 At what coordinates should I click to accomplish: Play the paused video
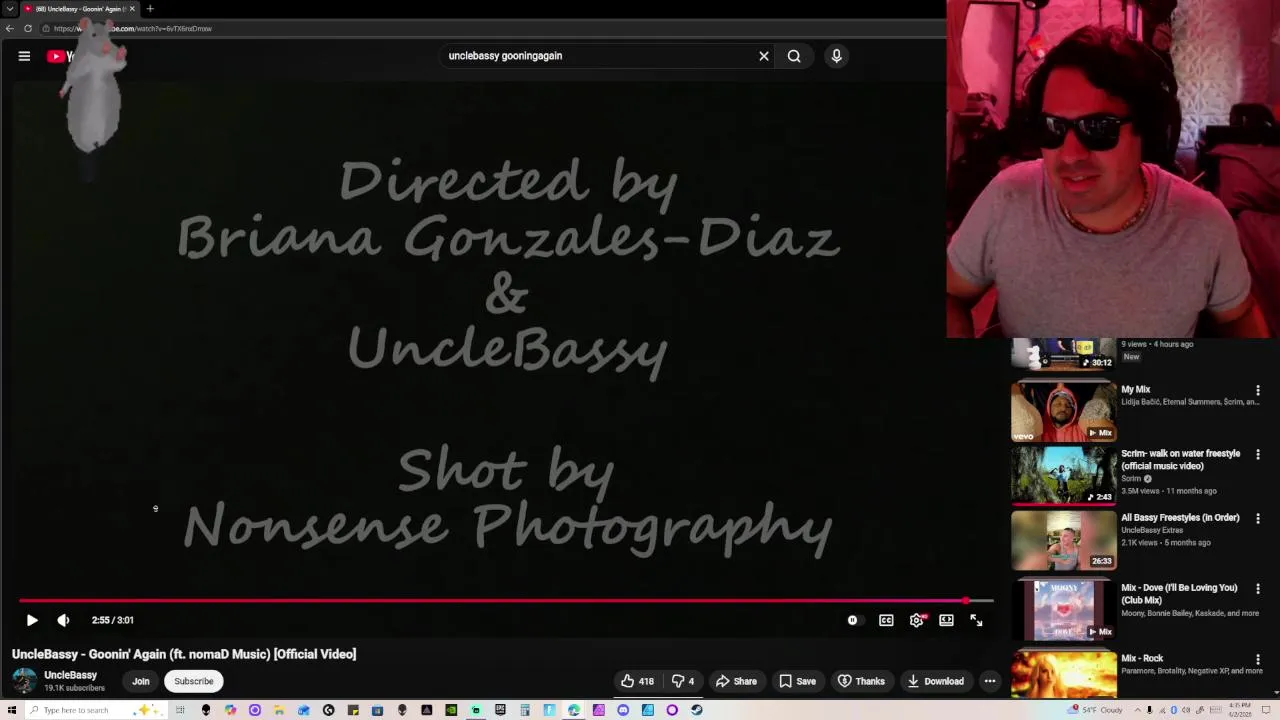pyautogui.click(x=32, y=620)
